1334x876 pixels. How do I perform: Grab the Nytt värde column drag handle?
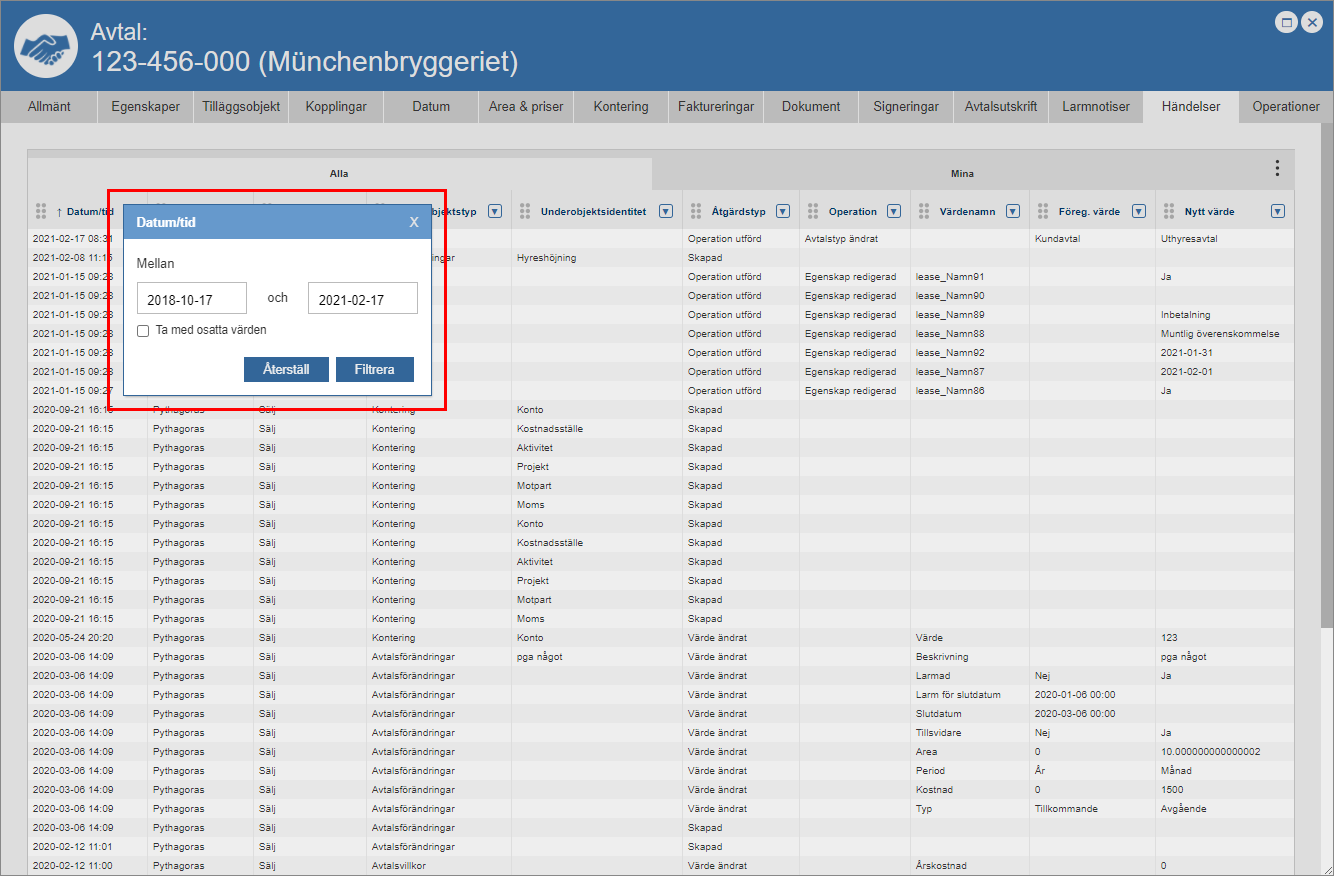click(x=1168, y=211)
